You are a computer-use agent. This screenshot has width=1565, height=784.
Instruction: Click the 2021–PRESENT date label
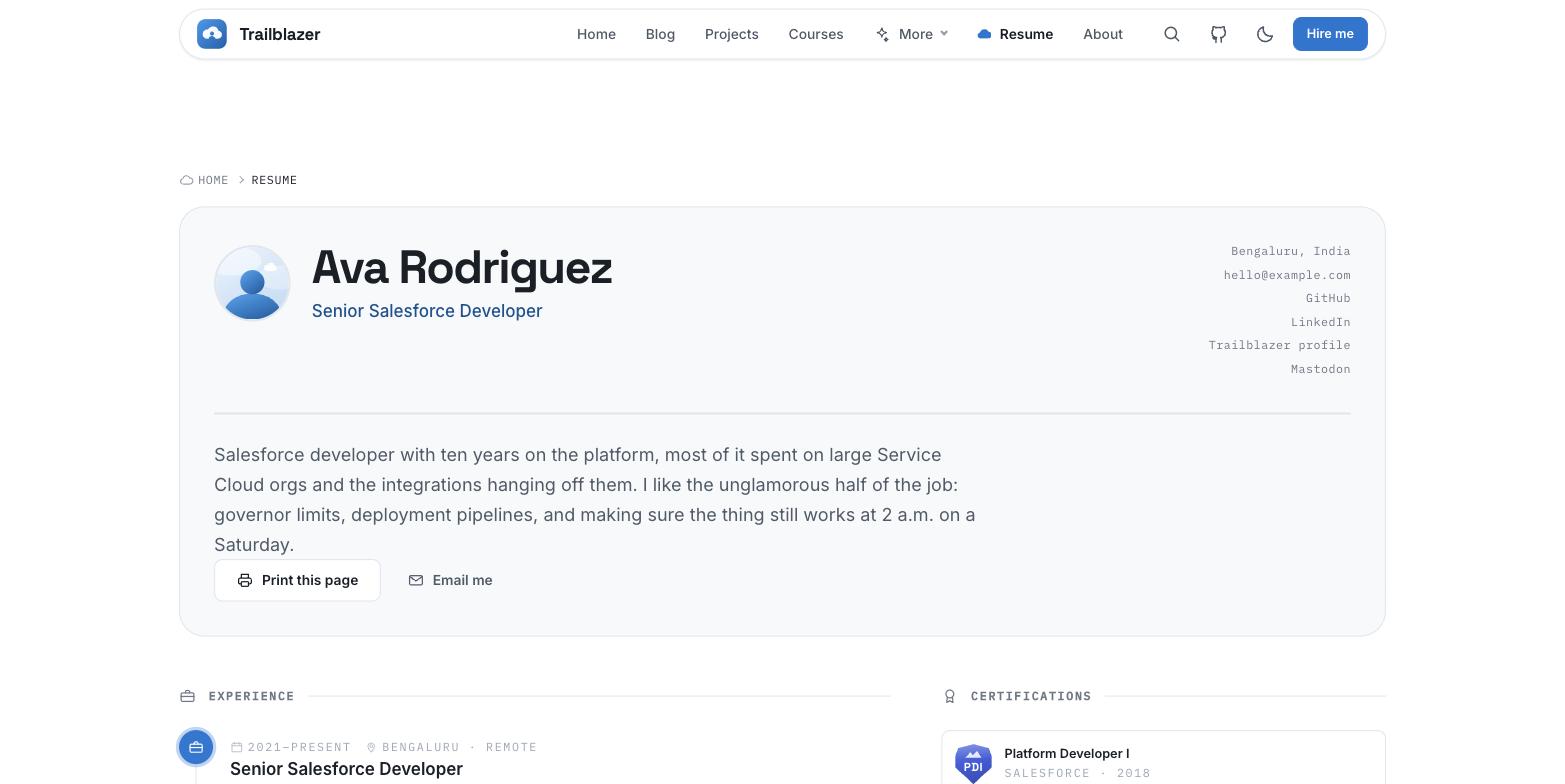tap(299, 747)
